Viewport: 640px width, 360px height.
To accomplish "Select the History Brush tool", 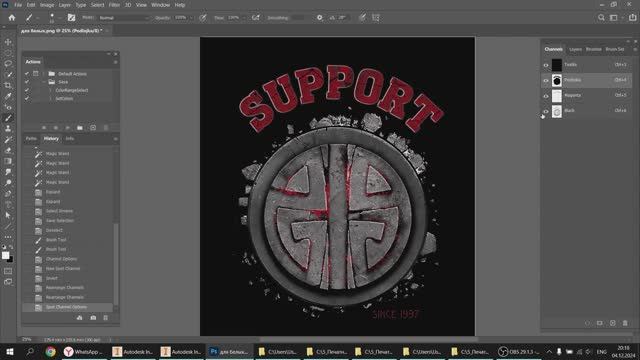I will coord(8,140).
